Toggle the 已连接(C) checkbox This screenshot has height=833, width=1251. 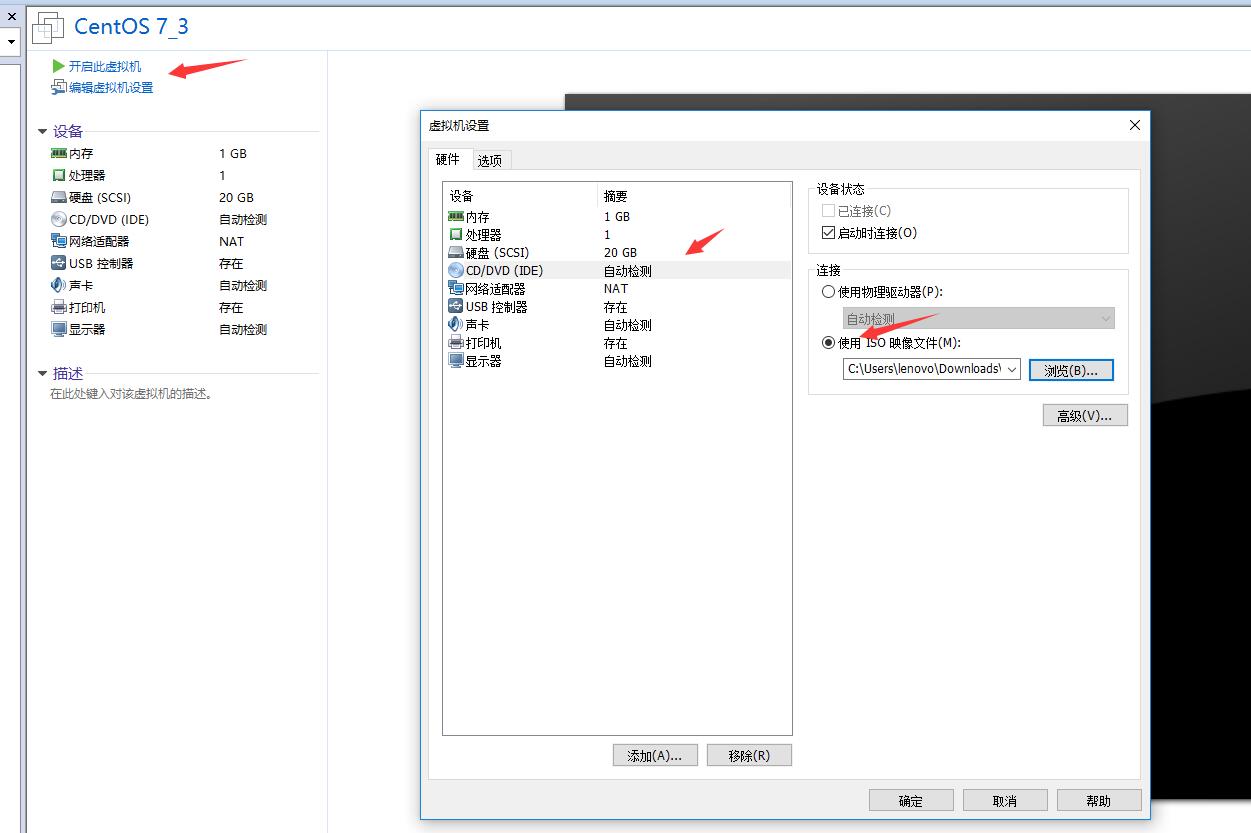click(x=827, y=211)
